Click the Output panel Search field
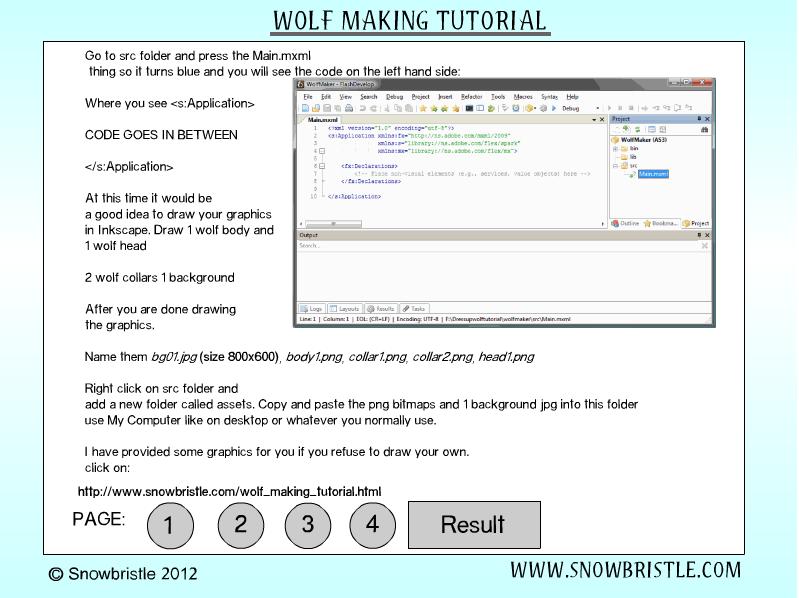799x598 pixels. click(x=499, y=246)
